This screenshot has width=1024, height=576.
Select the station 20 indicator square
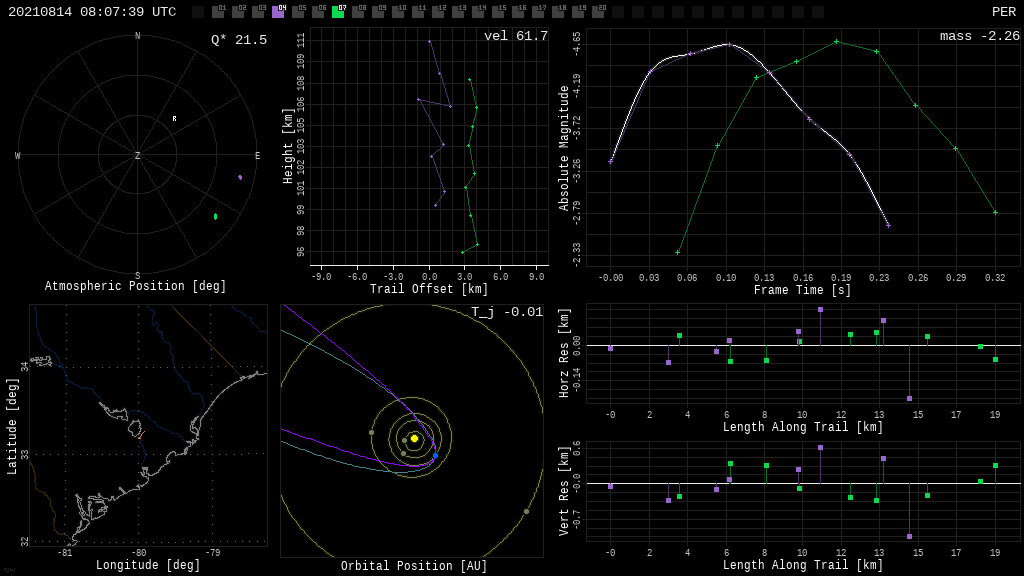[x=598, y=12]
